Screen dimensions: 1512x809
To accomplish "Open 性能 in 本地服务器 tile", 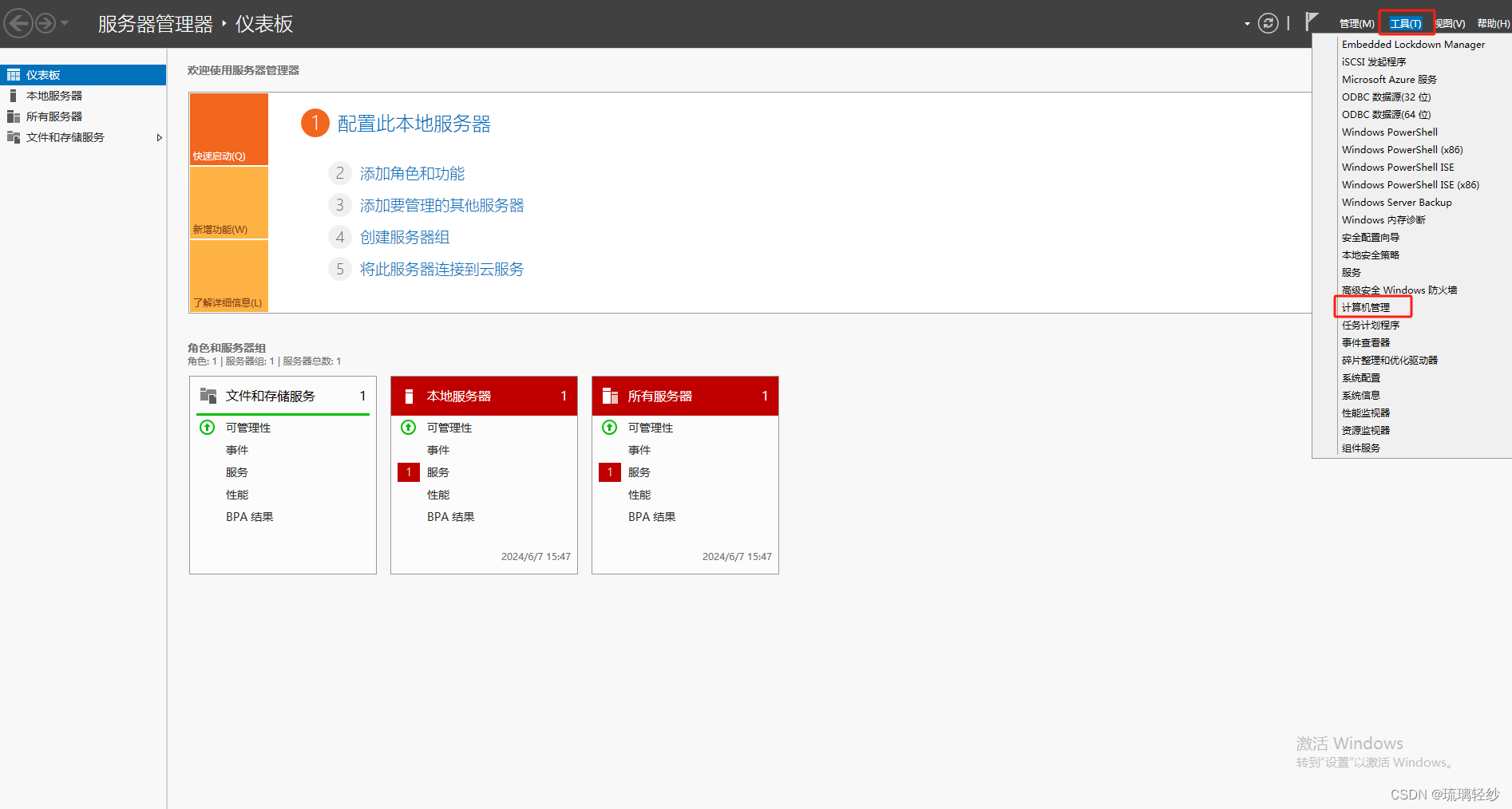I will point(438,495).
